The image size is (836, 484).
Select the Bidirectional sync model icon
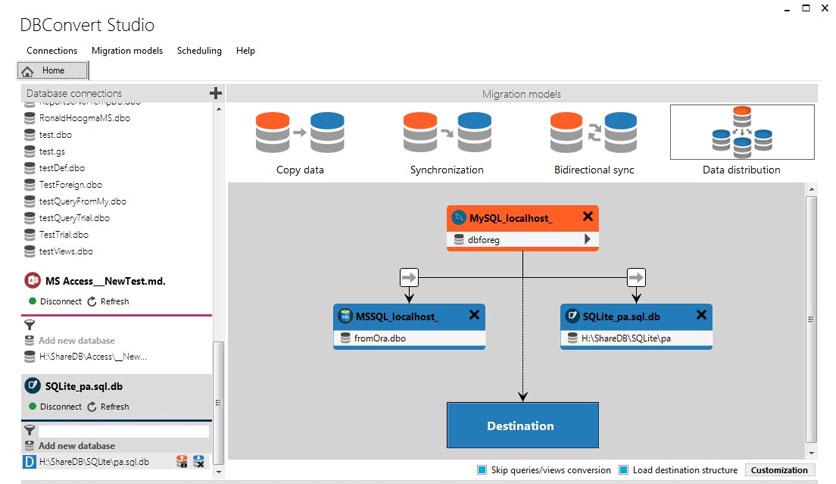tap(593, 132)
